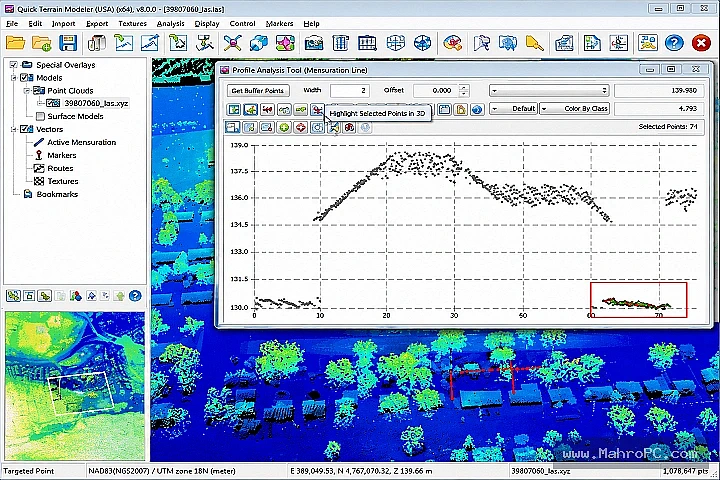Open the File menu
The image size is (720, 480).
(x=12, y=23)
